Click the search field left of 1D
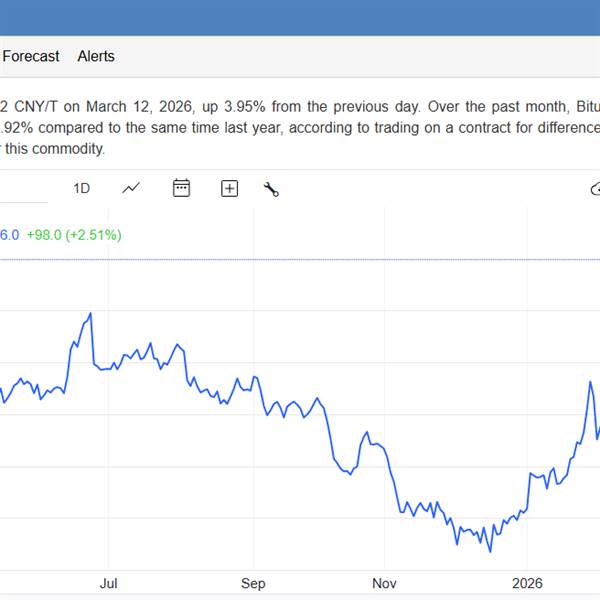This screenshot has width=600, height=600. (x=22, y=188)
